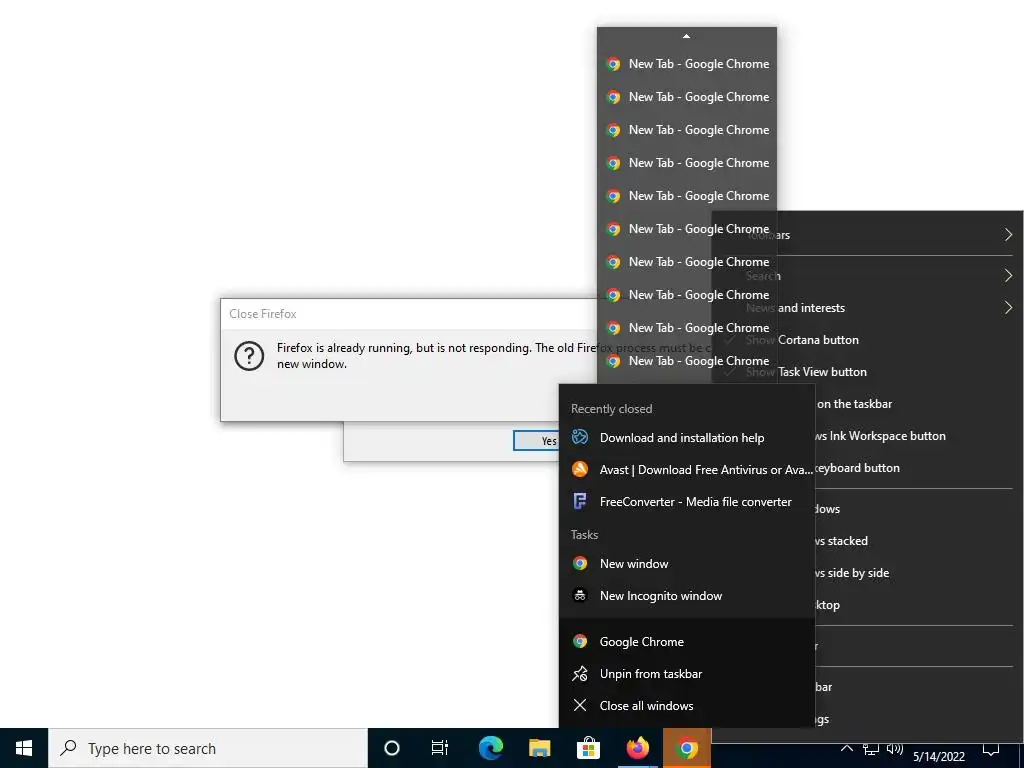Choose 'New Incognito window' task
The height and width of the screenshot is (768, 1024).
point(686,596)
